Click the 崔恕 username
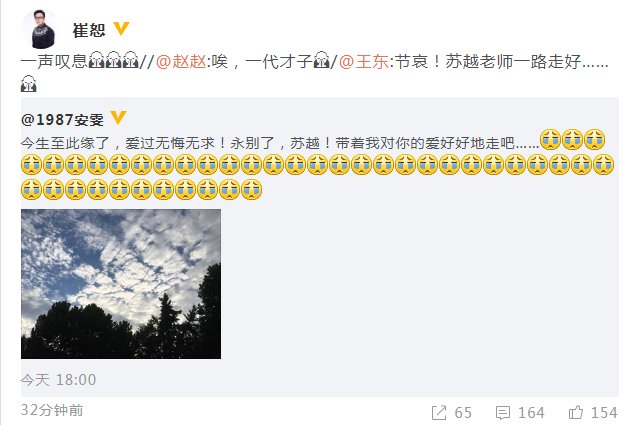 coord(89,30)
